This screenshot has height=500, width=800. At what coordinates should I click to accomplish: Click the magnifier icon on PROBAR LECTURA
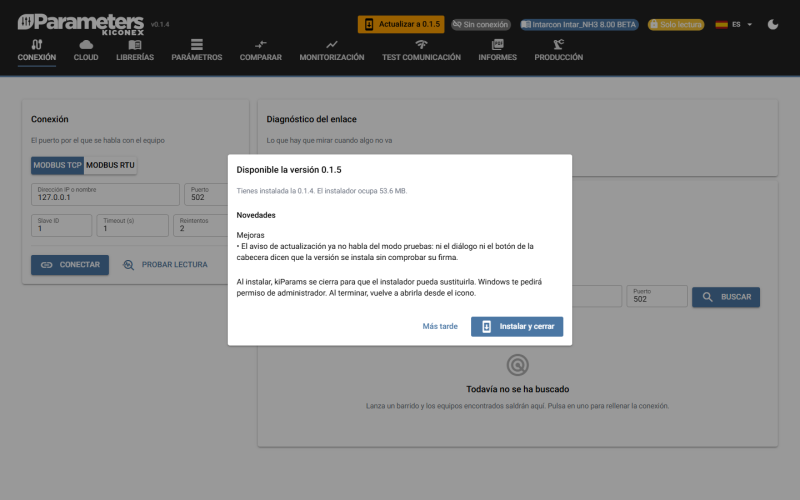(129, 265)
